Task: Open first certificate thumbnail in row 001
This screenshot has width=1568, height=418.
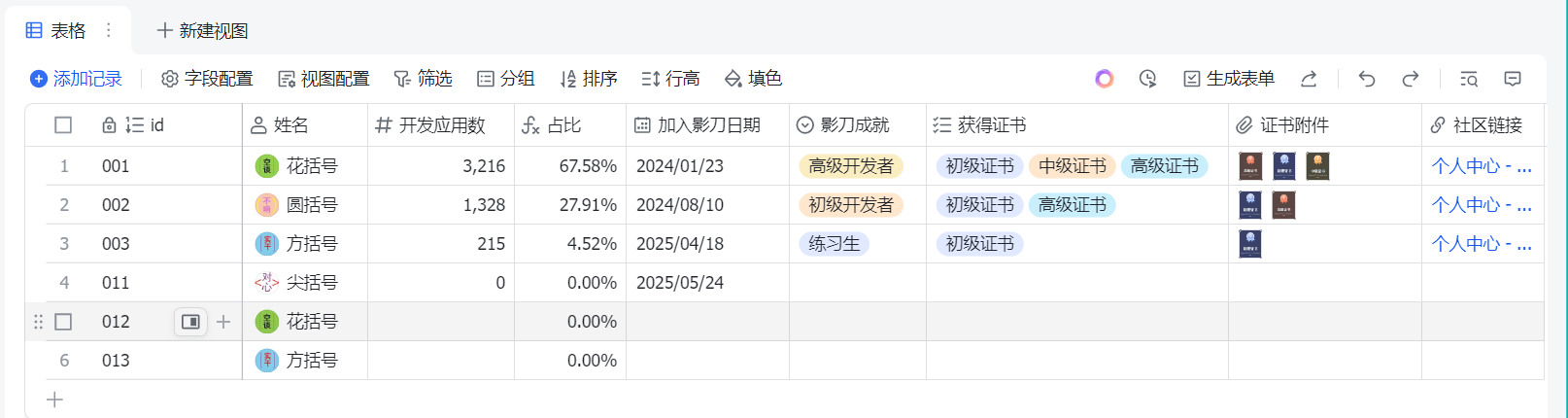Action: tap(1250, 166)
